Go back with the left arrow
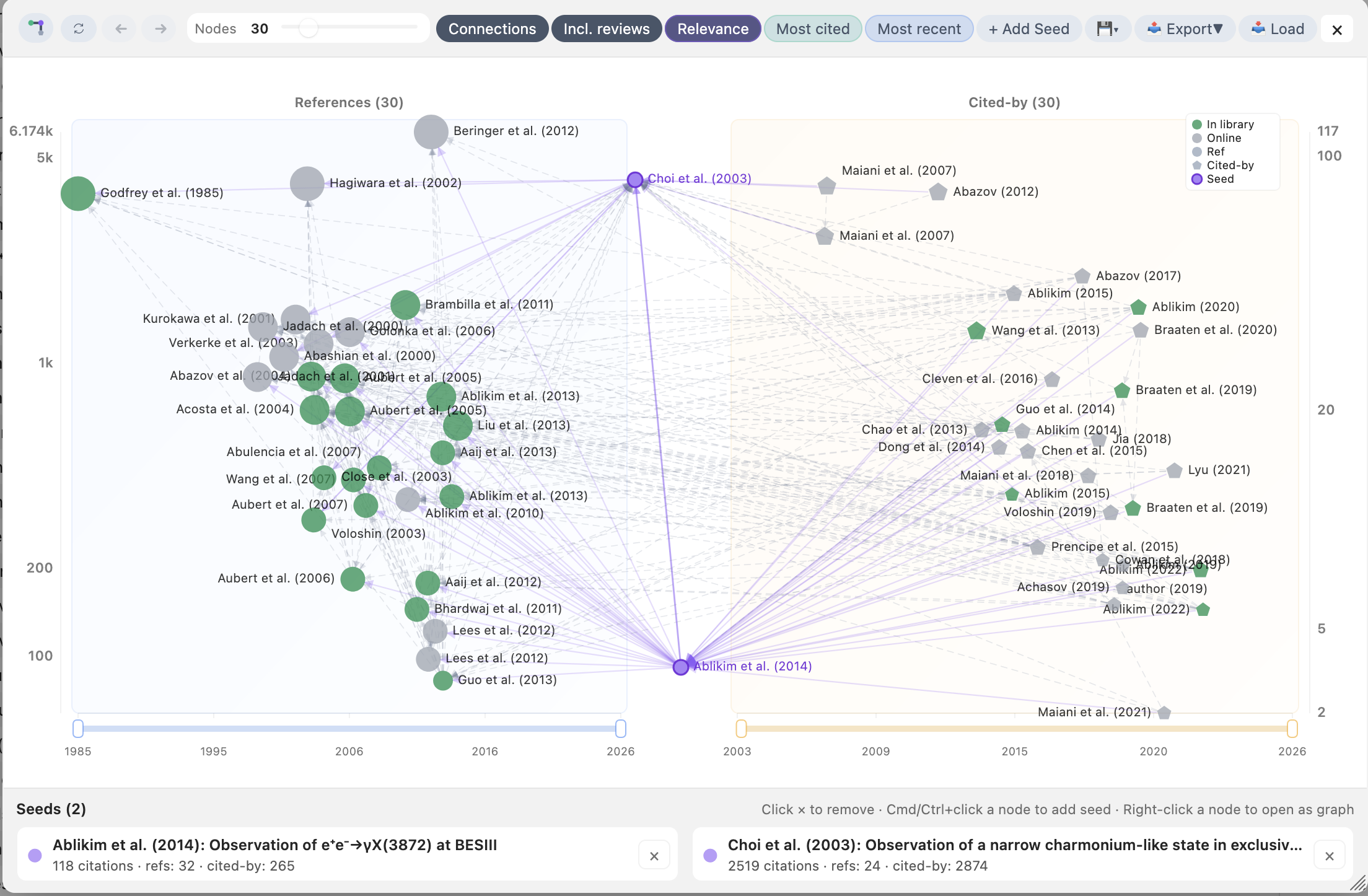Screen dimensions: 1368x896 [121, 29]
